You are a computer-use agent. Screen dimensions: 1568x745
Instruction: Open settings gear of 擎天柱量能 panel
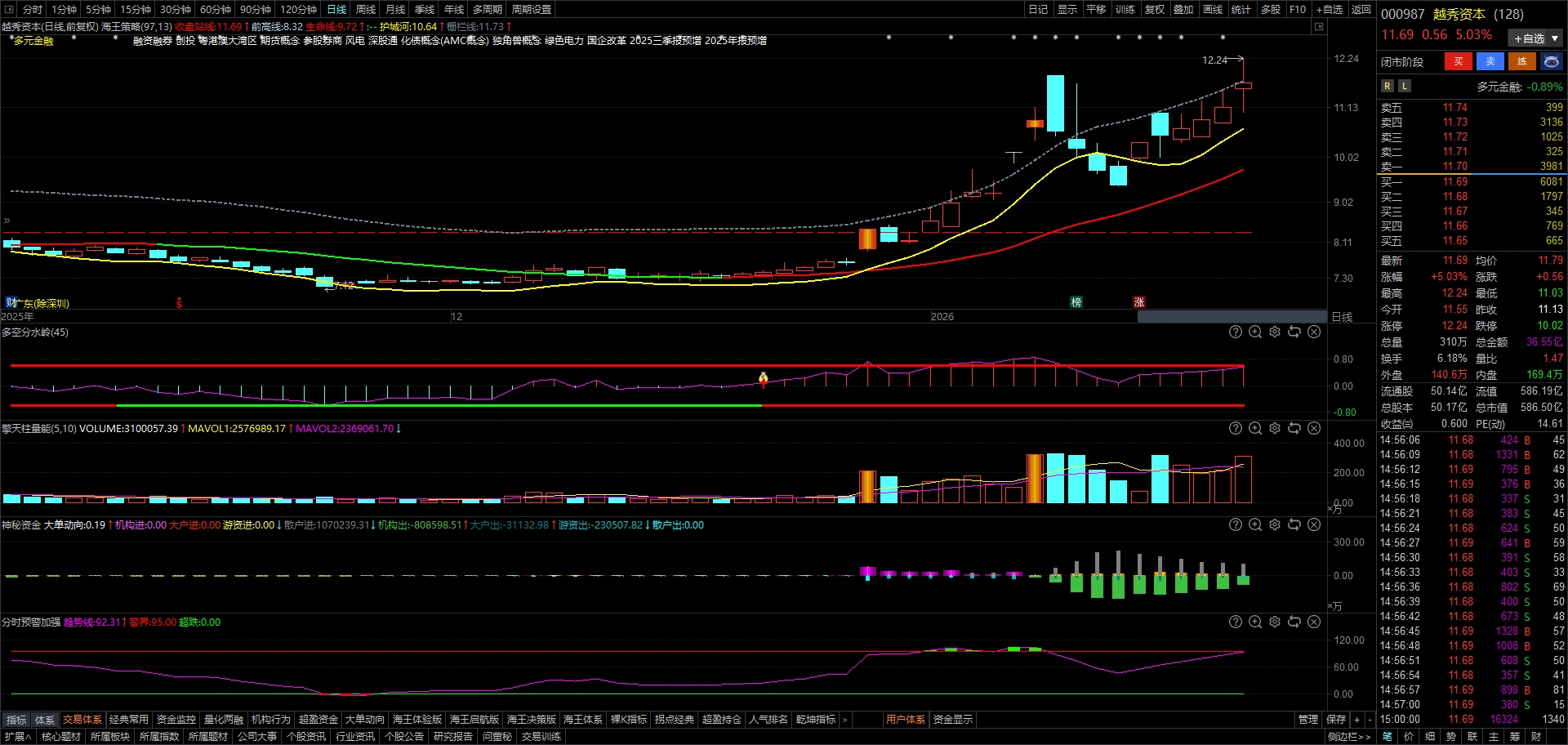(1275, 428)
